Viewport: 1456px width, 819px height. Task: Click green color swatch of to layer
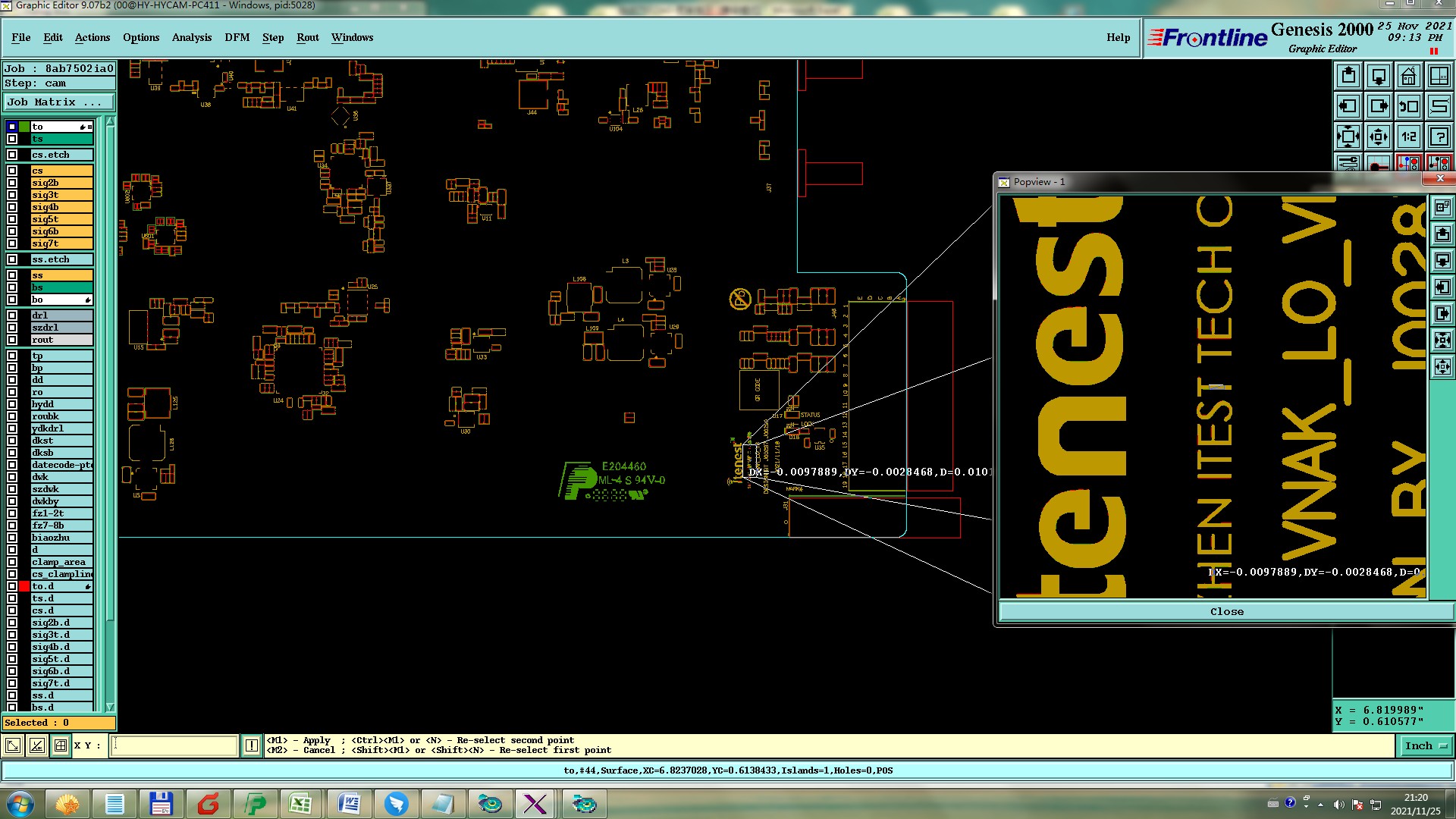point(24,127)
